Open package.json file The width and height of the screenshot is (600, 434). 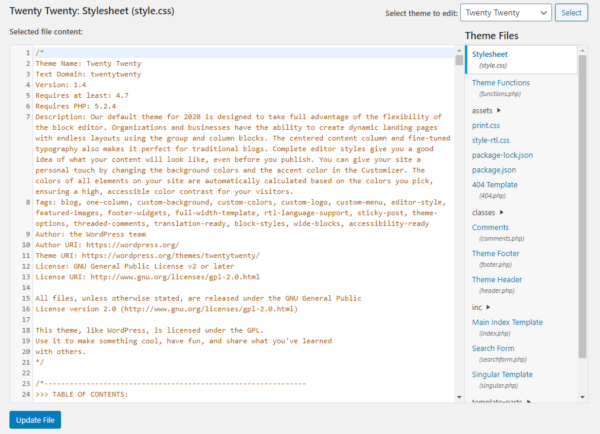(494, 171)
